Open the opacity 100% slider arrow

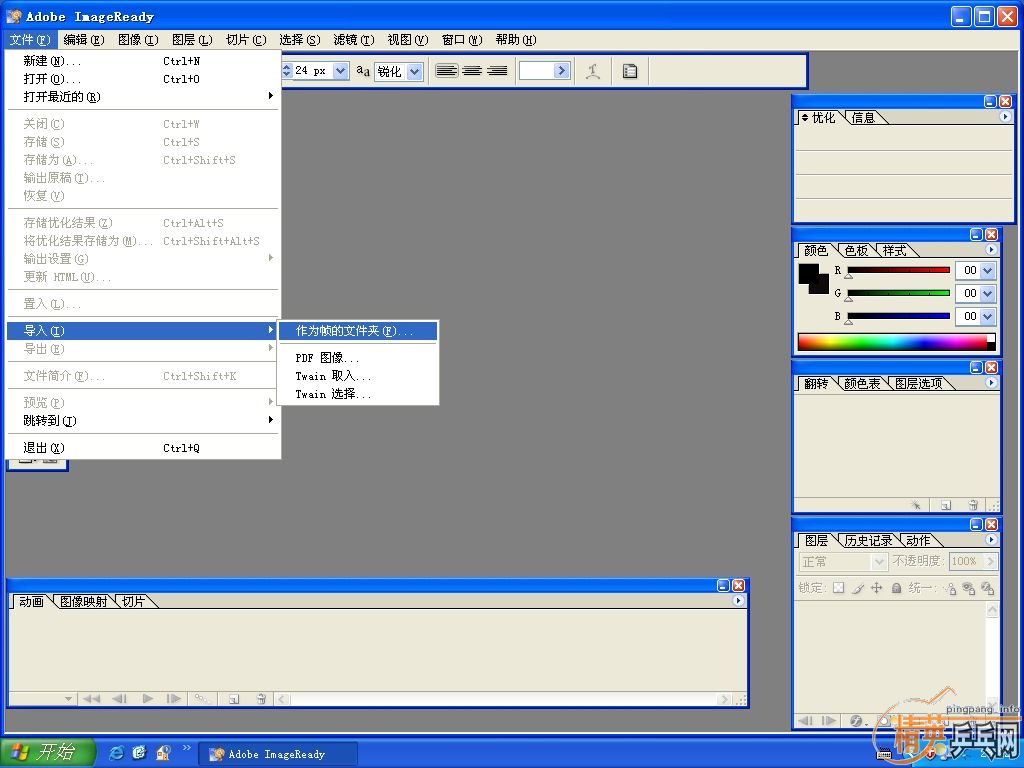click(991, 562)
